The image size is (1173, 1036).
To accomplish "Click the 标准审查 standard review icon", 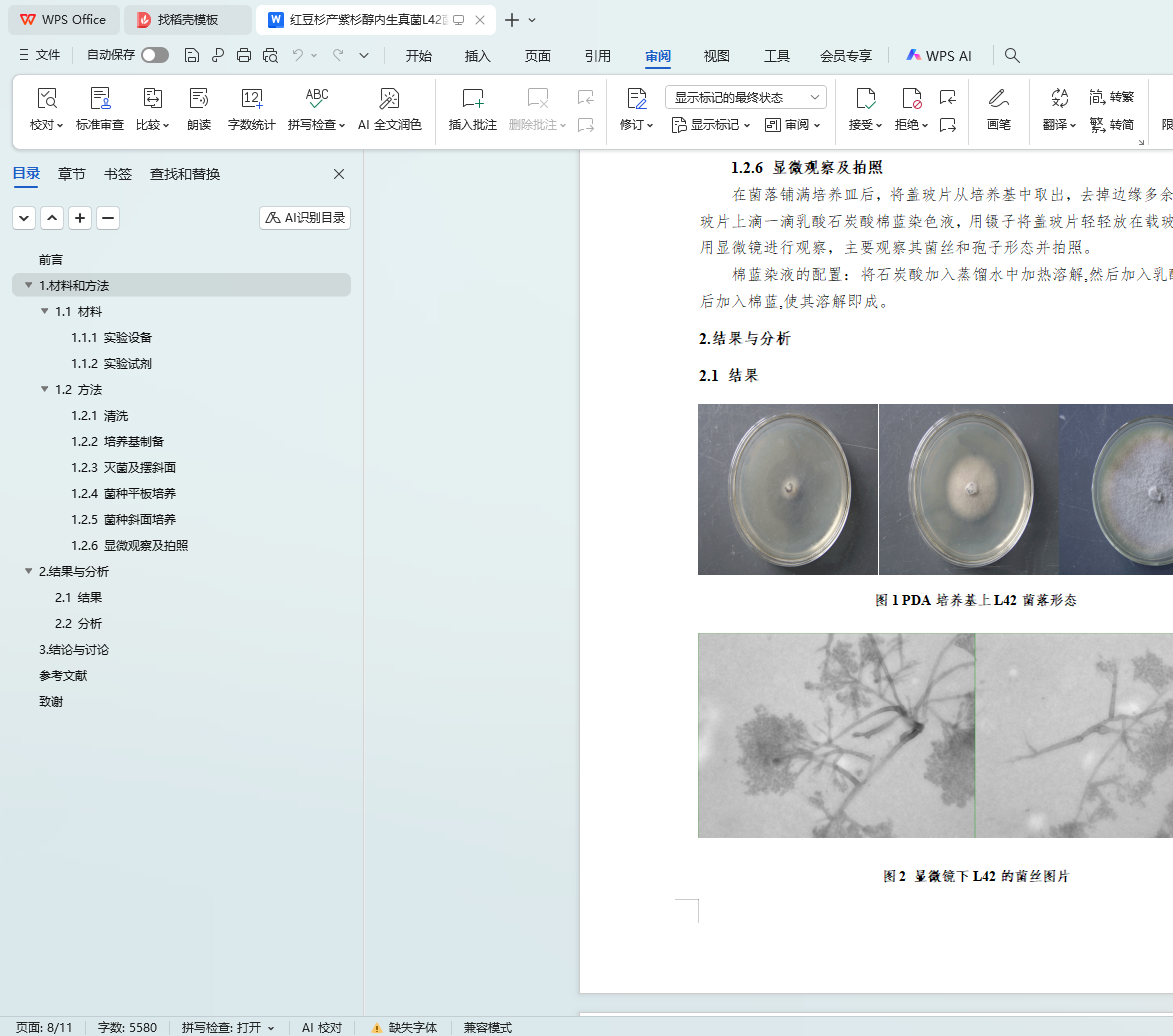I will click(x=100, y=98).
